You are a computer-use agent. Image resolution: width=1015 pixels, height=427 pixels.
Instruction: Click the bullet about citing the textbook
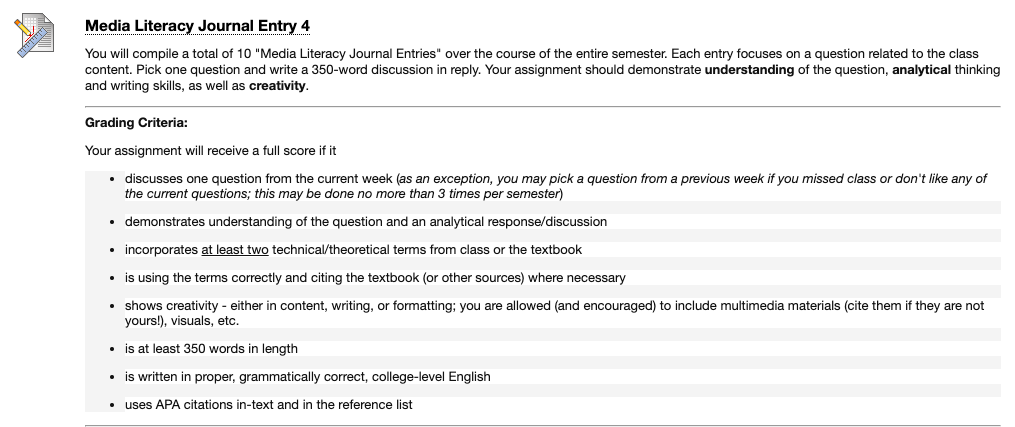[x=375, y=278]
